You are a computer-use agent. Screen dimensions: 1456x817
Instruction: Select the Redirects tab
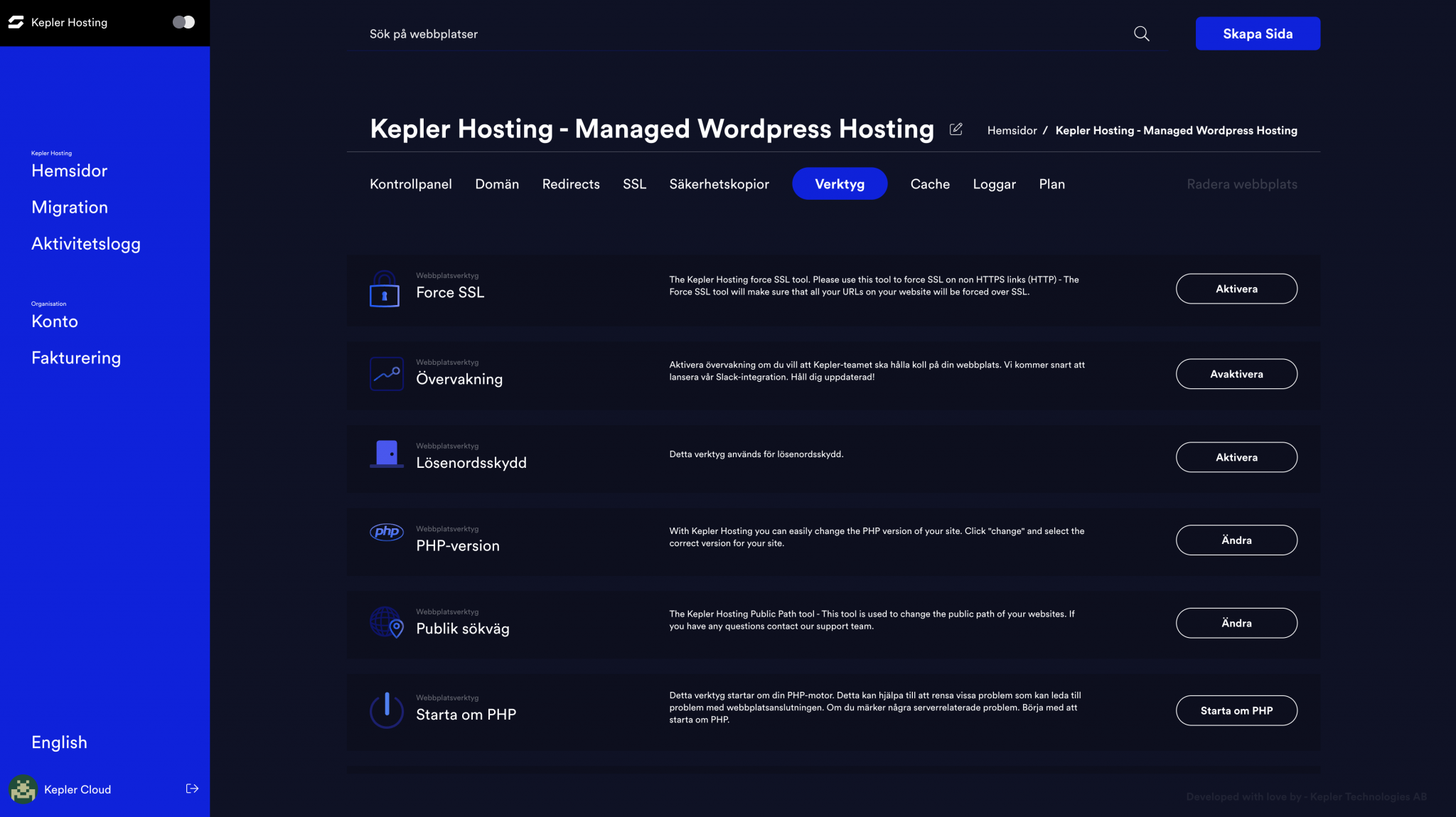click(x=571, y=183)
